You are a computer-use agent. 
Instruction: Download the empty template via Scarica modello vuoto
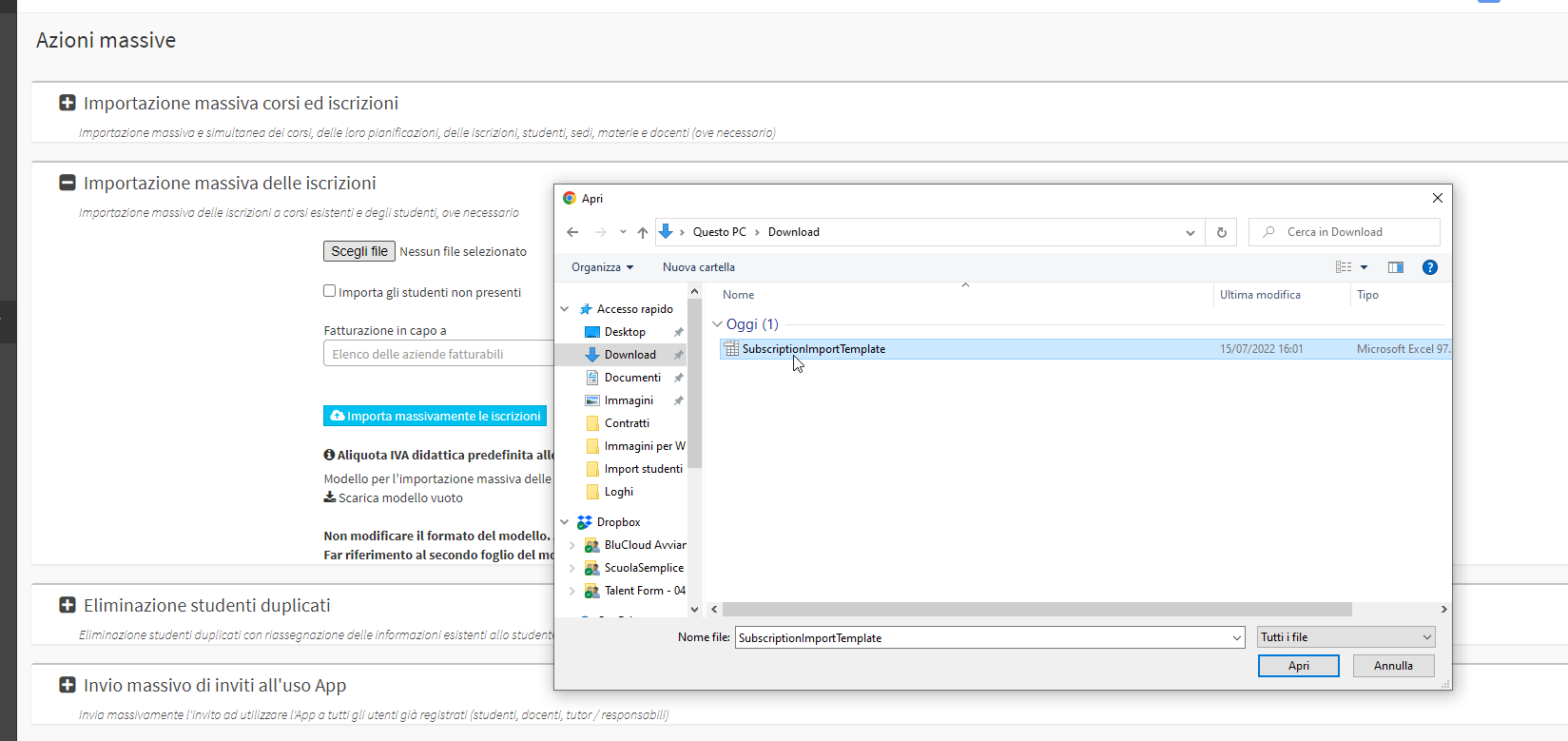point(394,497)
